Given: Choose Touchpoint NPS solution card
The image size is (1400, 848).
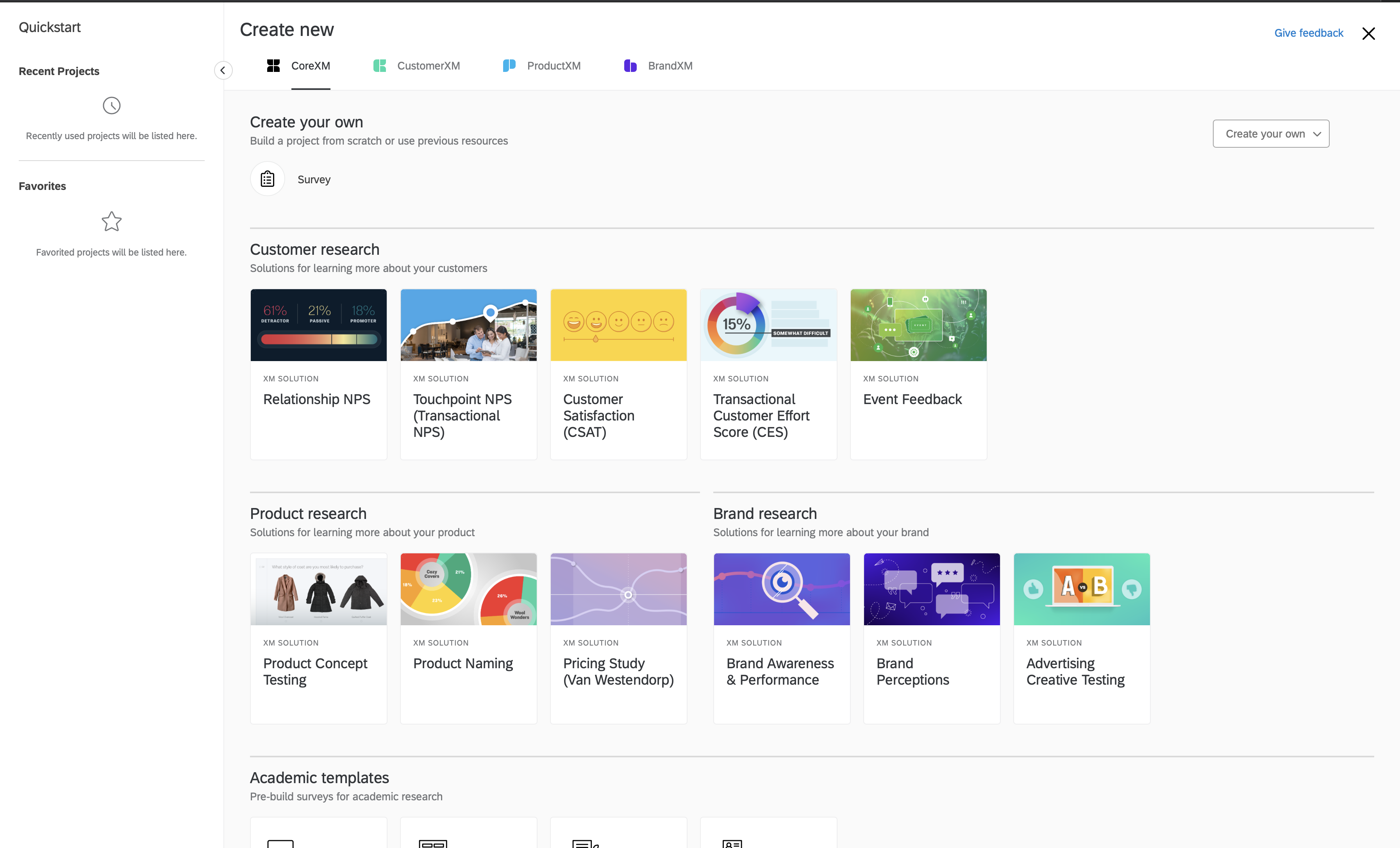Looking at the screenshot, I should point(468,375).
